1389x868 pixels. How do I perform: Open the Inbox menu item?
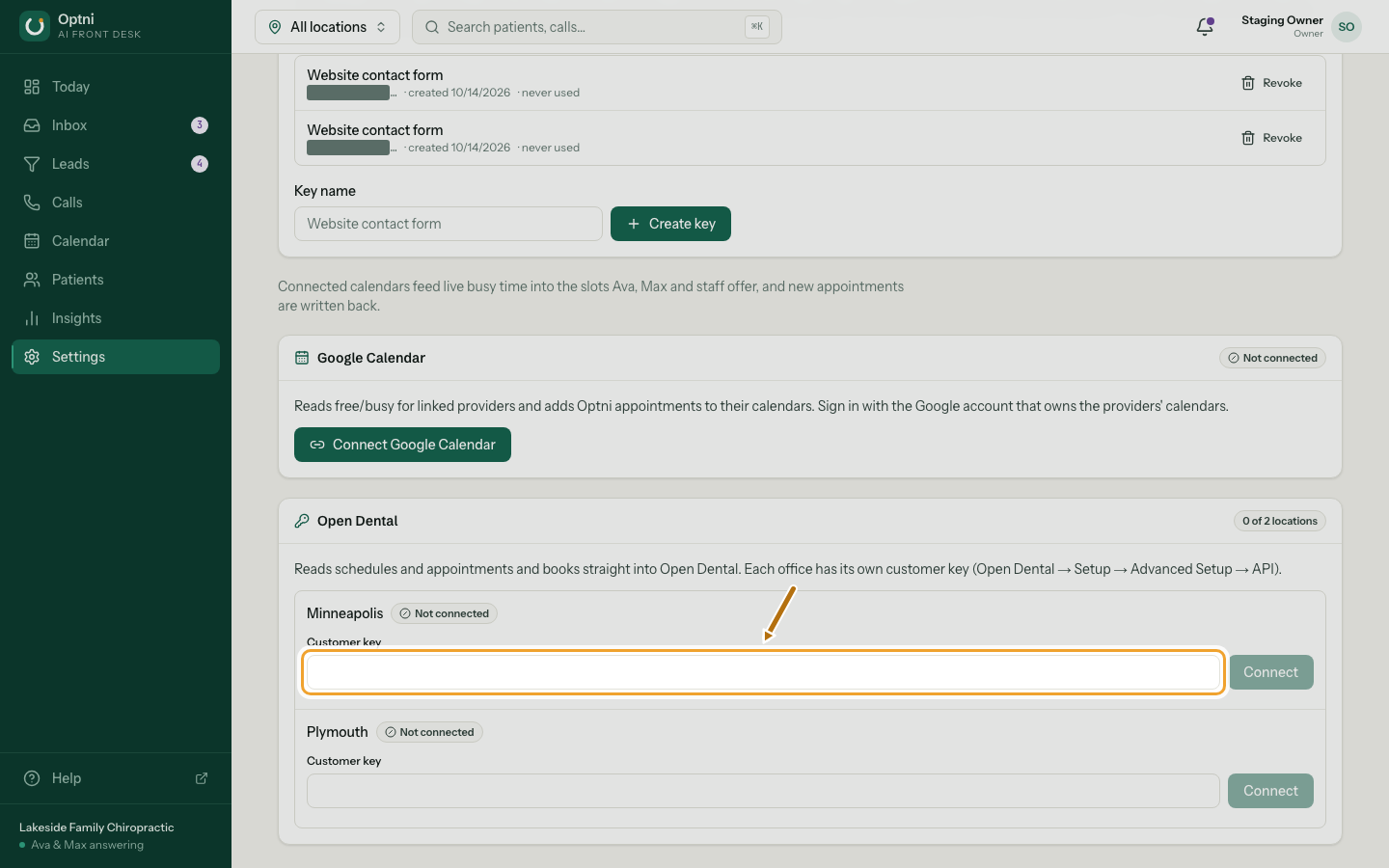(116, 125)
